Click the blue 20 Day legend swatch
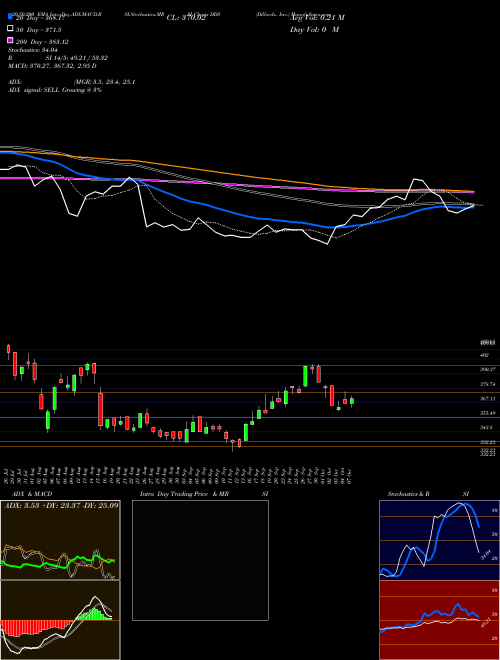The width and height of the screenshot is (500, 660). 10,17
